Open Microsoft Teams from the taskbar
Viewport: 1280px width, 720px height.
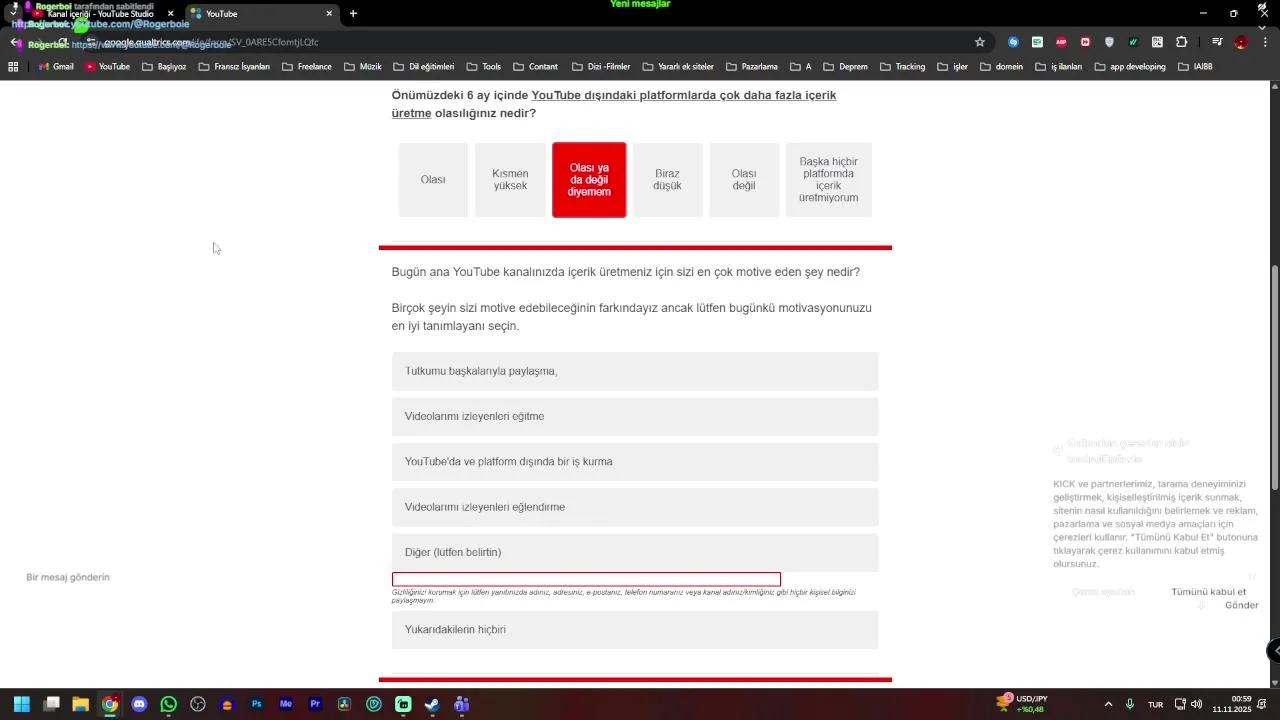point(461,704)
